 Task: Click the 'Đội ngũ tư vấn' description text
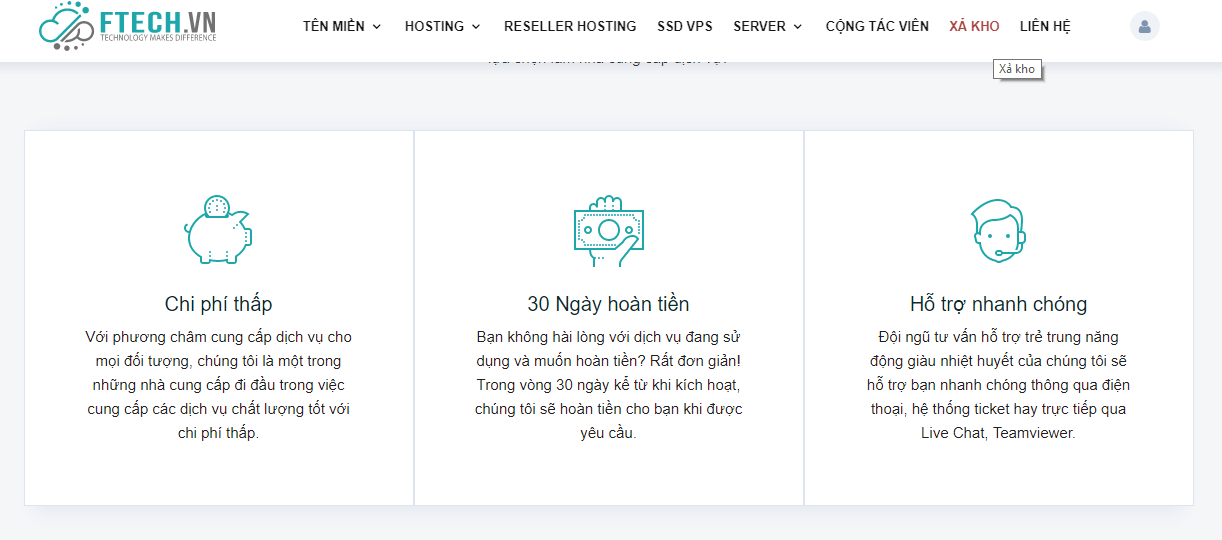[x=998, y=385]
